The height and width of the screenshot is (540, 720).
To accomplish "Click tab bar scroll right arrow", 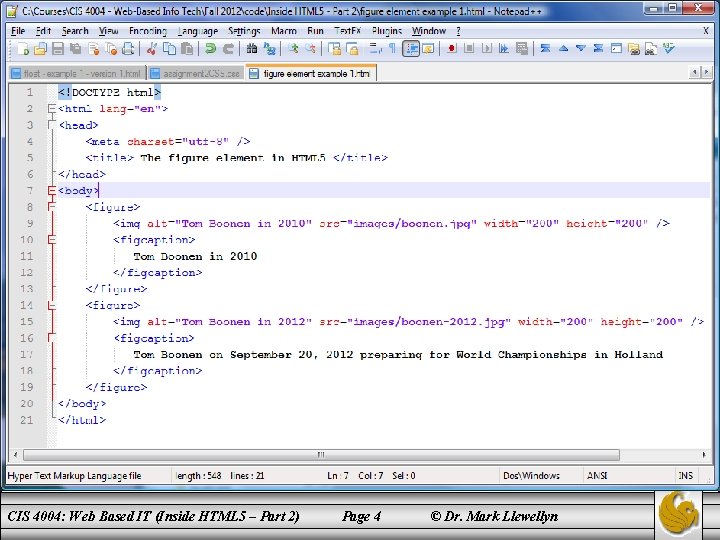I will point(706,72).
